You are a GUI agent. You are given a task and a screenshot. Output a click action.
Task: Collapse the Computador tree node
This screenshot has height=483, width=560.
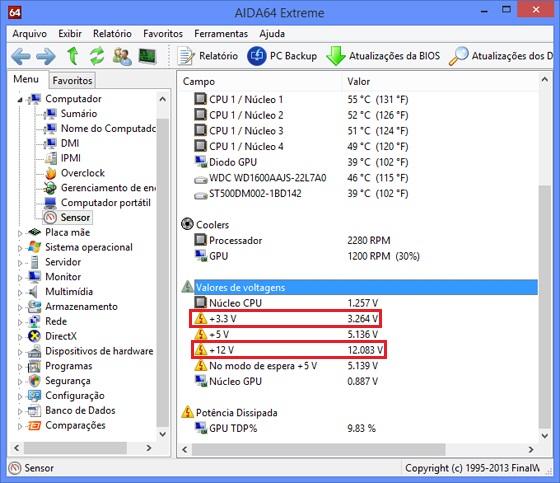click(20, 100)
